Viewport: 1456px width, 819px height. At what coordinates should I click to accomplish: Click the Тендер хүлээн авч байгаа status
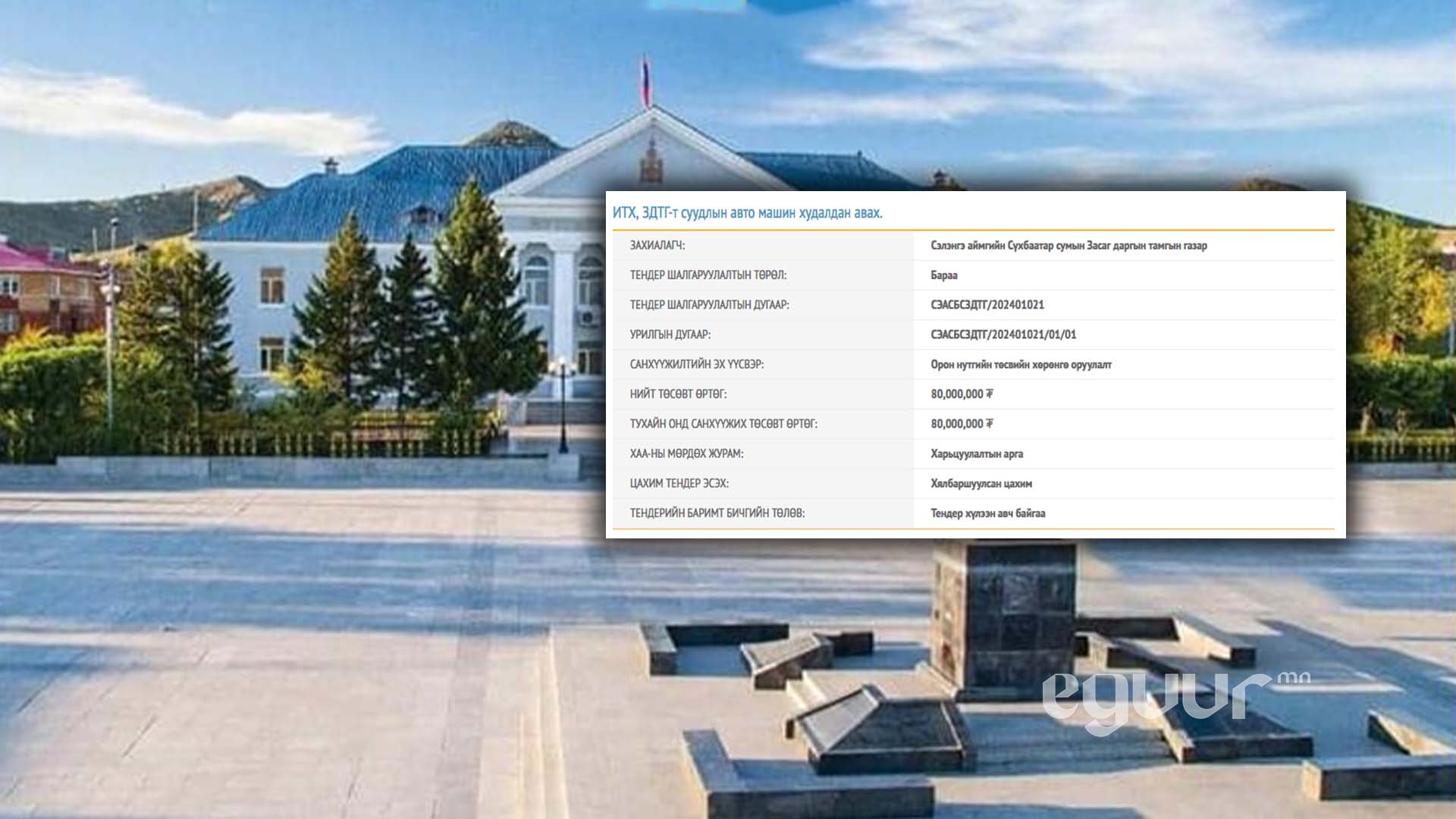[987, 513]
